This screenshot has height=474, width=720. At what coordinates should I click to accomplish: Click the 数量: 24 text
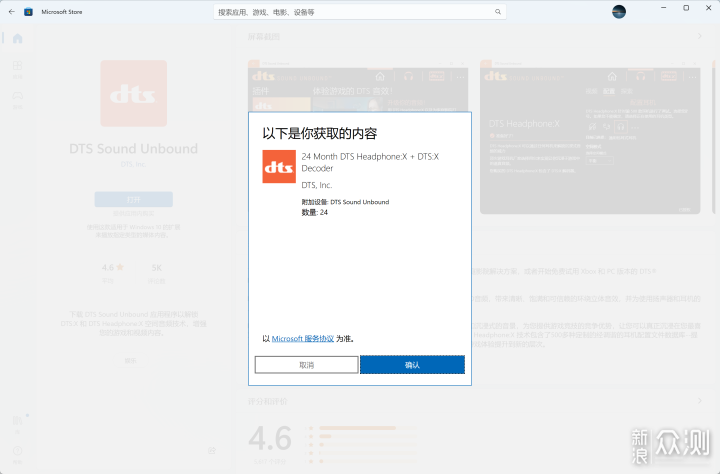(x=315, y=212)
